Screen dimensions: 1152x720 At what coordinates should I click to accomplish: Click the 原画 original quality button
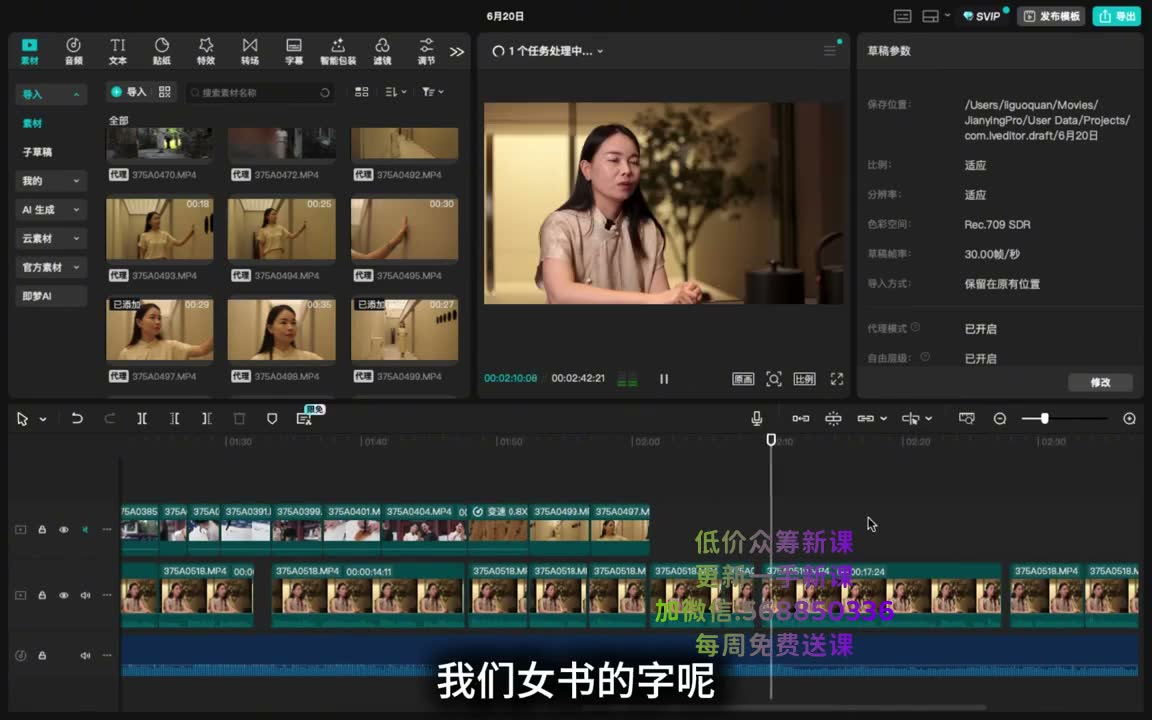point(743,379)
